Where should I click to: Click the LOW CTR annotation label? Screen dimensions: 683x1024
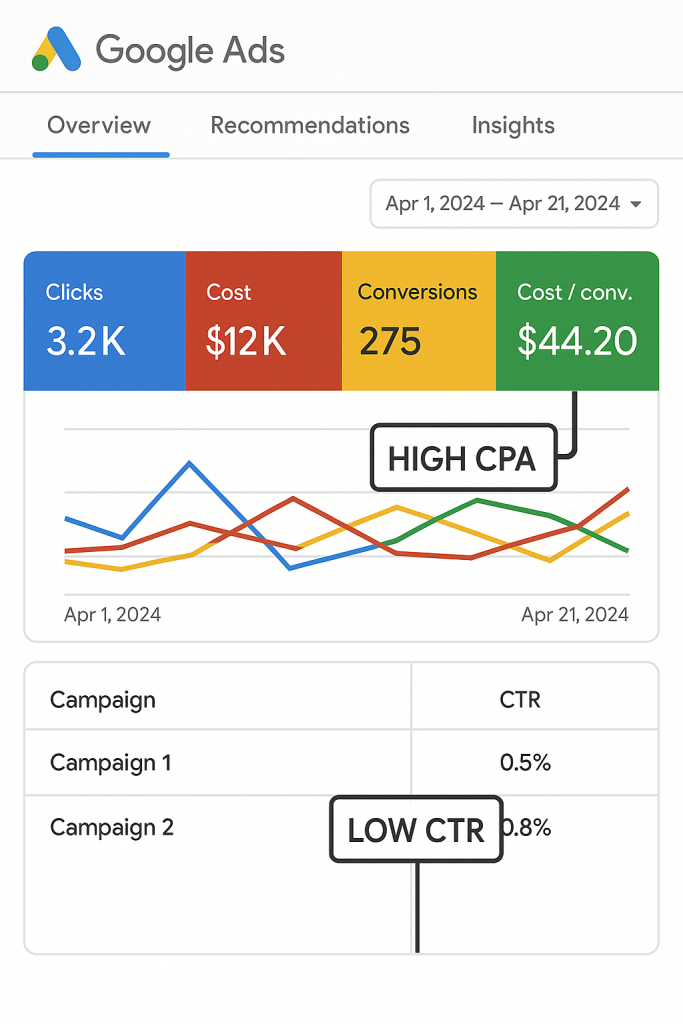pos(415,830)
